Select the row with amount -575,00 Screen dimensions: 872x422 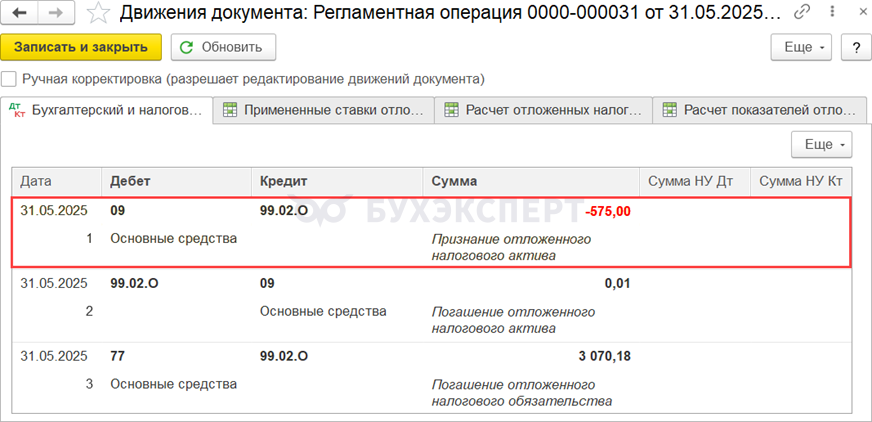click(430, 231)
